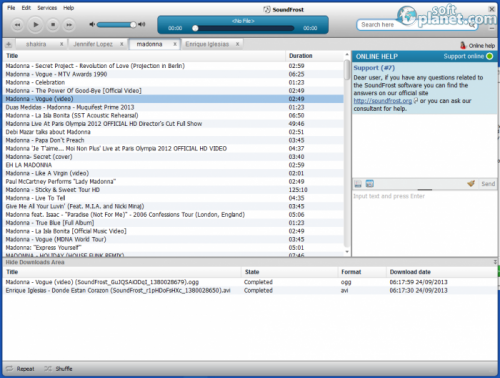The image size is (500, 378).
Task: Switch to the shakira tab
Action: [36, 44]
